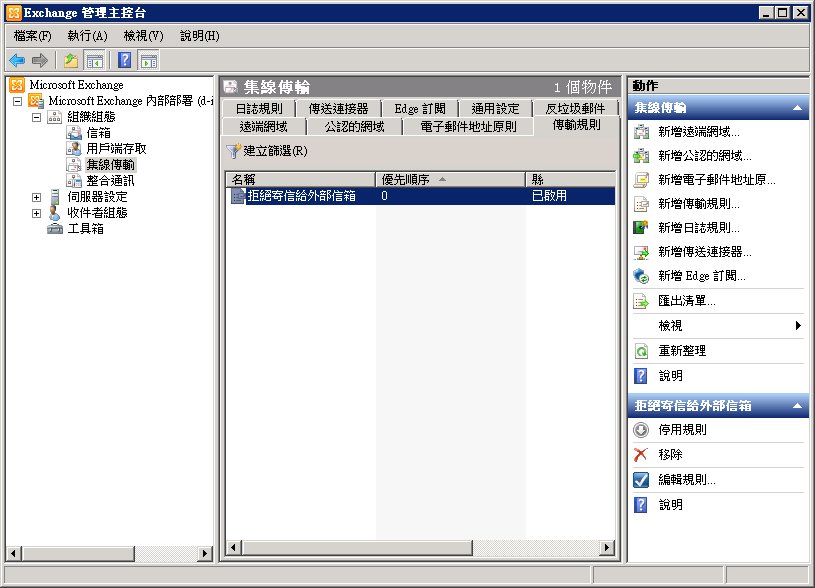Click the Microsoft Exchange root icon in tree
Image resolution: width=815 pixels, height=588 pixels.
click(17, 85)
